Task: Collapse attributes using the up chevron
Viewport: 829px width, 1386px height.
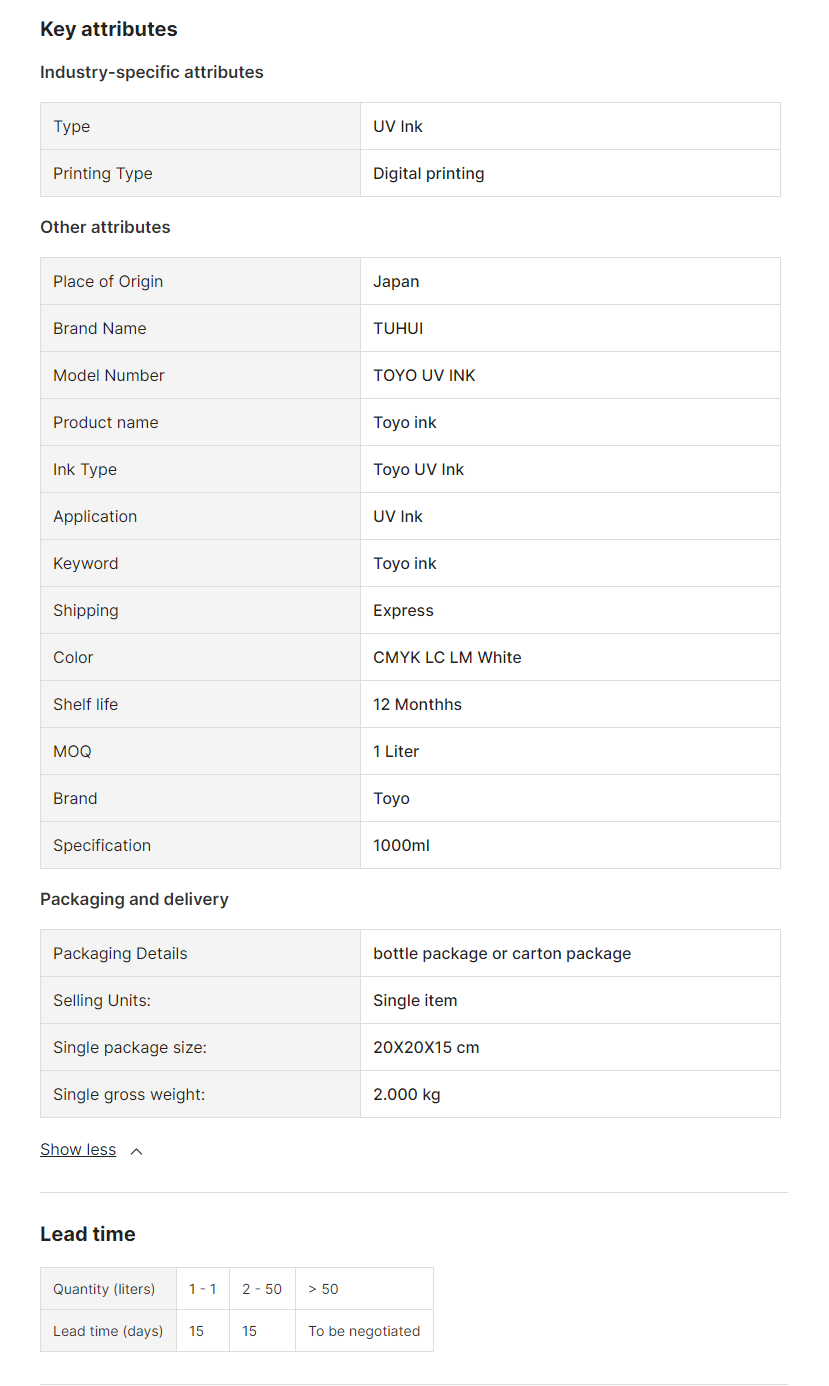Action: (136, 1151)
